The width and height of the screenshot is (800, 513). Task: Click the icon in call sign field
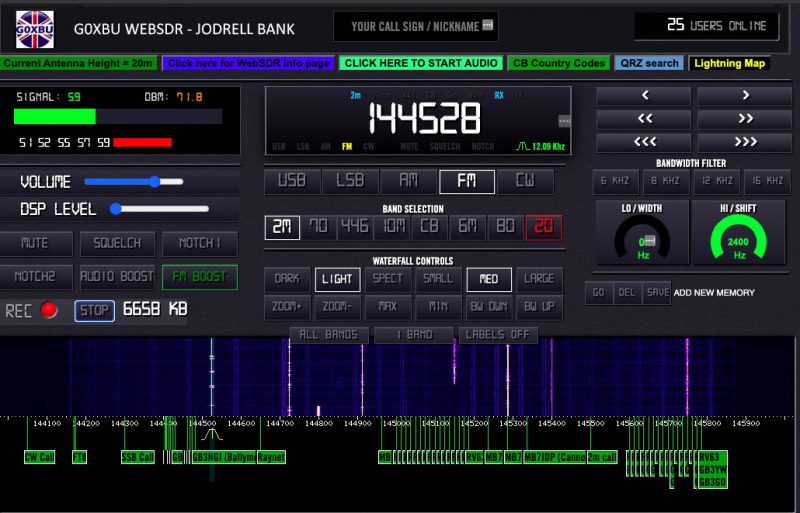(488, 25)
